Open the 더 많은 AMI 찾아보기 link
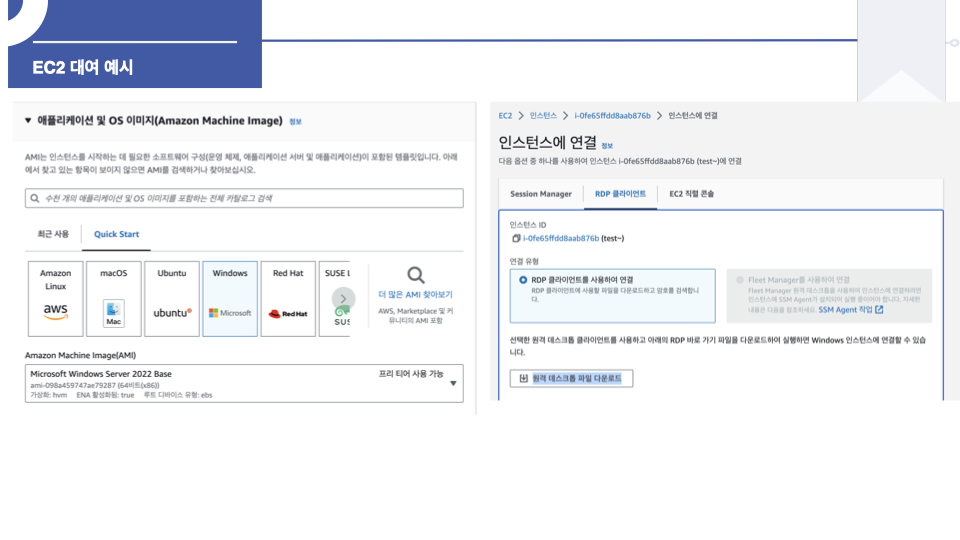Screen dimensions: 960x540 click(x=416, y=294)
